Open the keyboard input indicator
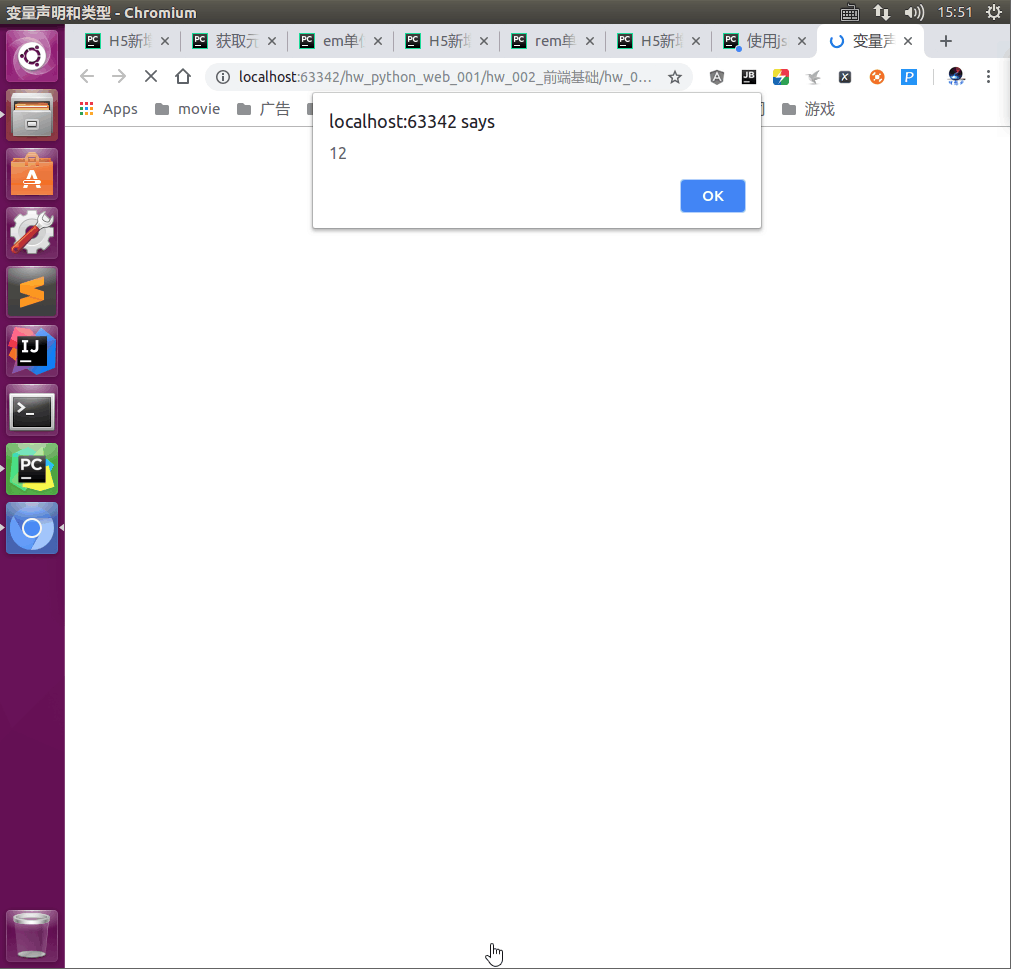Viewport: 1011px width, 969px height. (x=850, y=12)
